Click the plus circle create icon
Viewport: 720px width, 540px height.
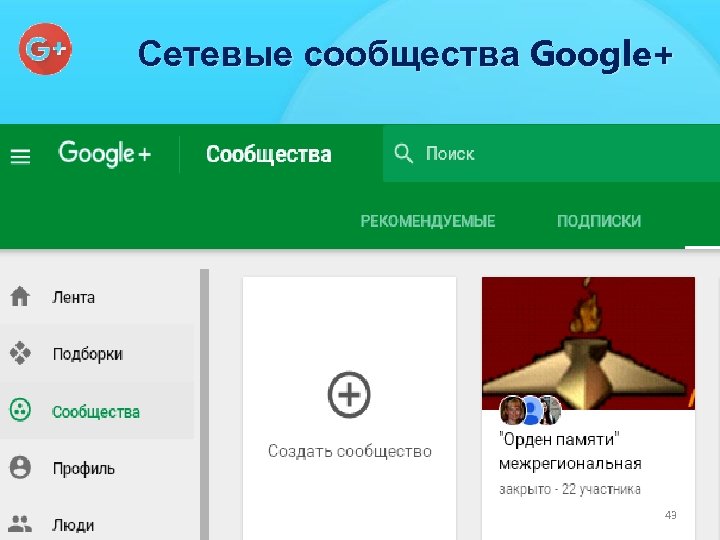pyautogui.click(x=349, y=394)
